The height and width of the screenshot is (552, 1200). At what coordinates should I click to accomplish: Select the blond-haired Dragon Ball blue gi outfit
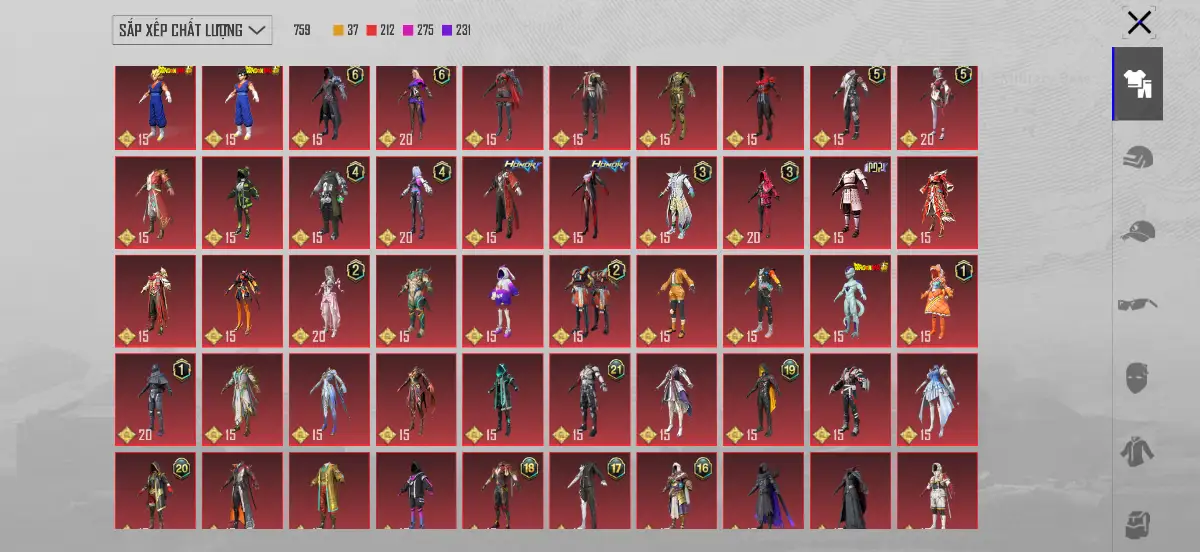156,108
